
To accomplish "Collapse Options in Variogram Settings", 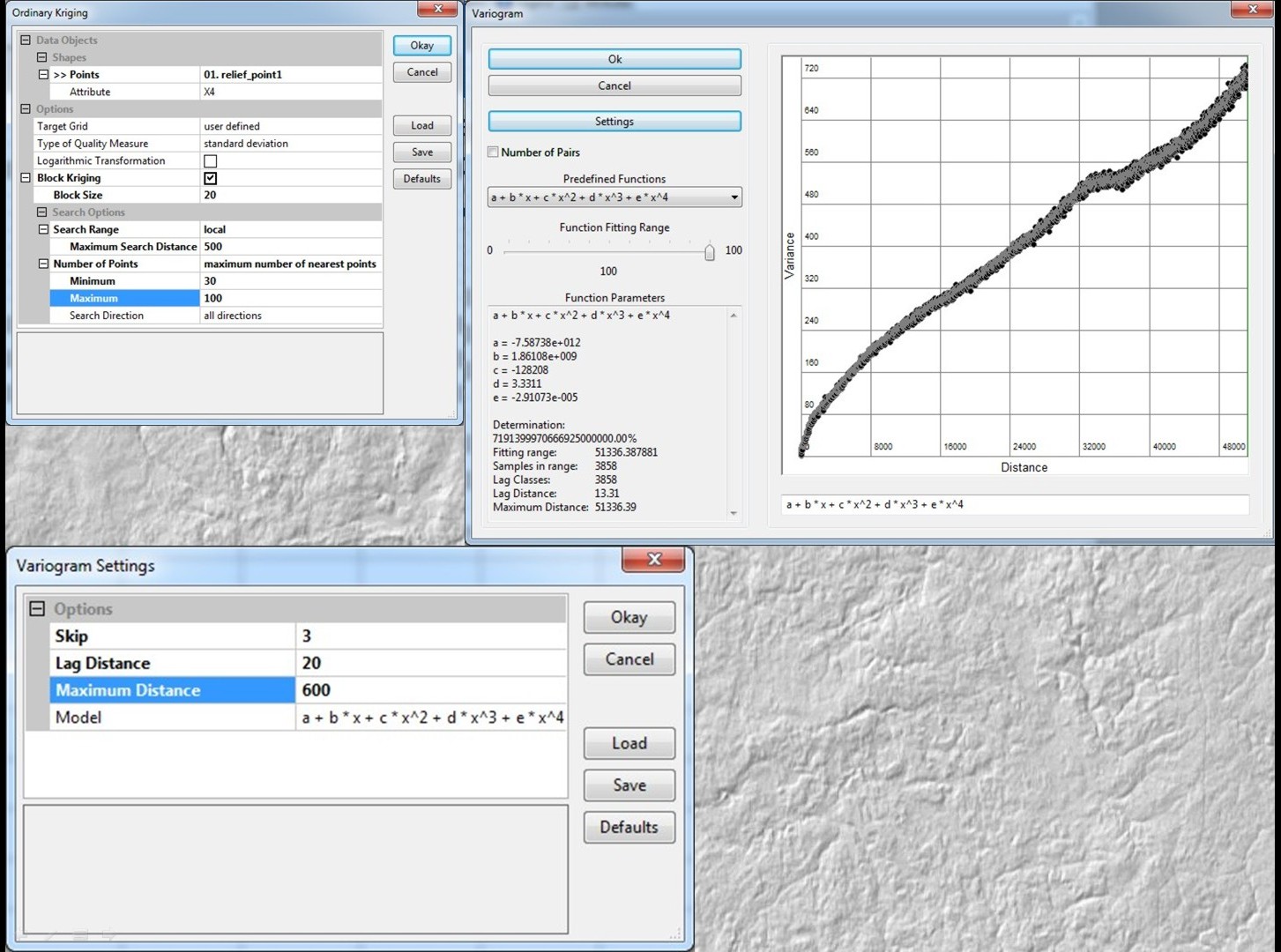I will (x=37, y=609).
